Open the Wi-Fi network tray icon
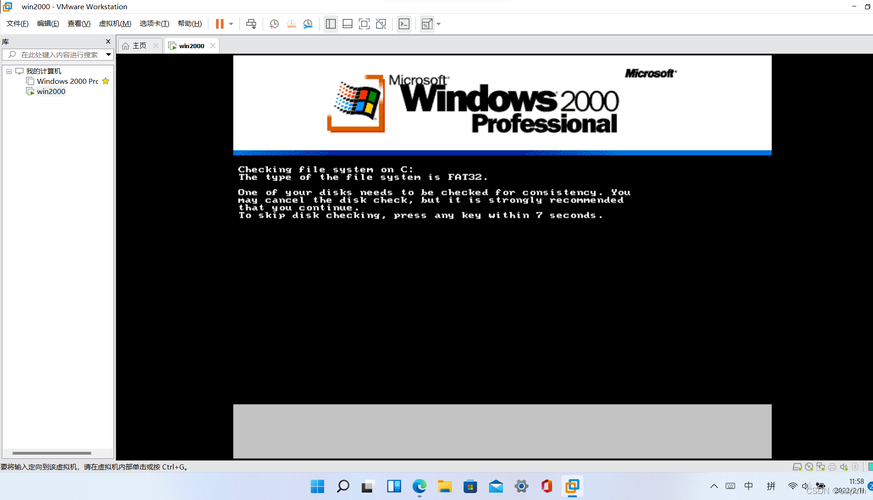 click(x=792, y=486)
